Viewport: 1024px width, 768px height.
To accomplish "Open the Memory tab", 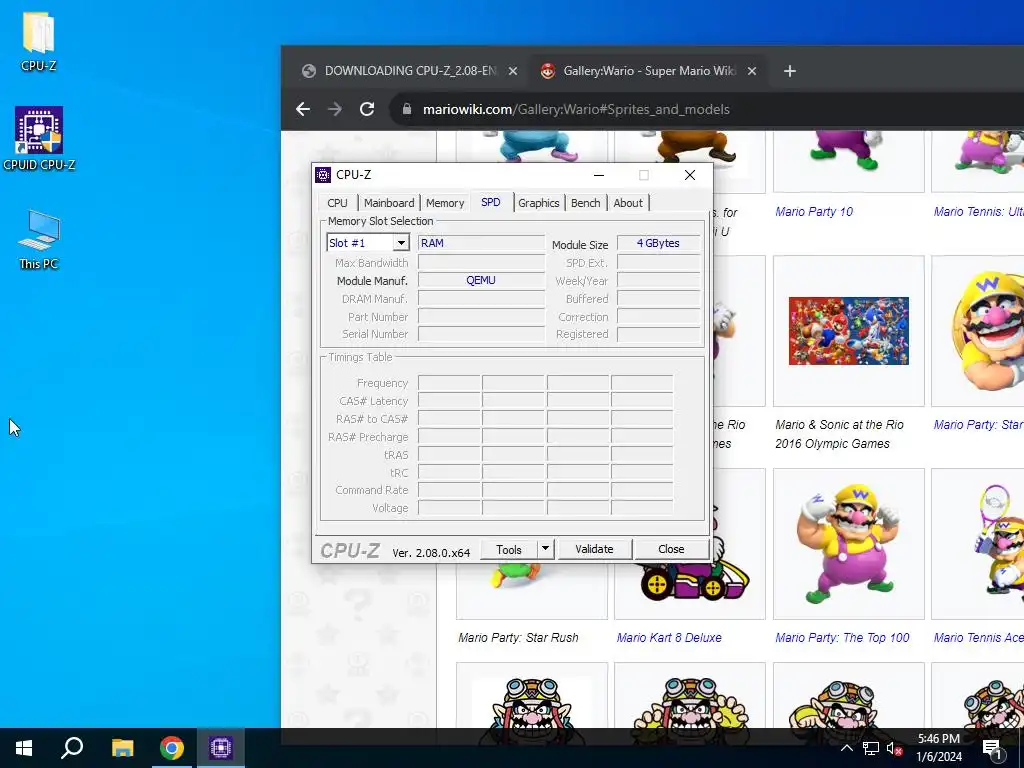I will 445,203.
